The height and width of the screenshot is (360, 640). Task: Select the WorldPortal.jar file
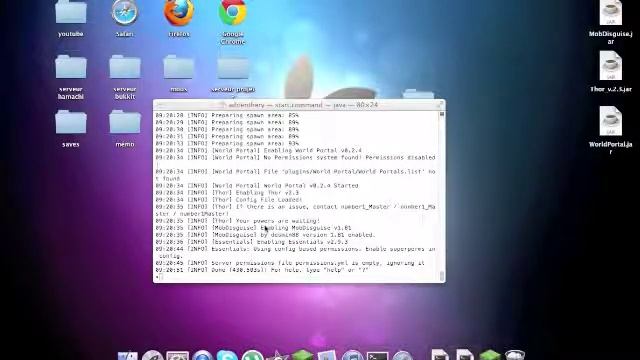(611, 130)
